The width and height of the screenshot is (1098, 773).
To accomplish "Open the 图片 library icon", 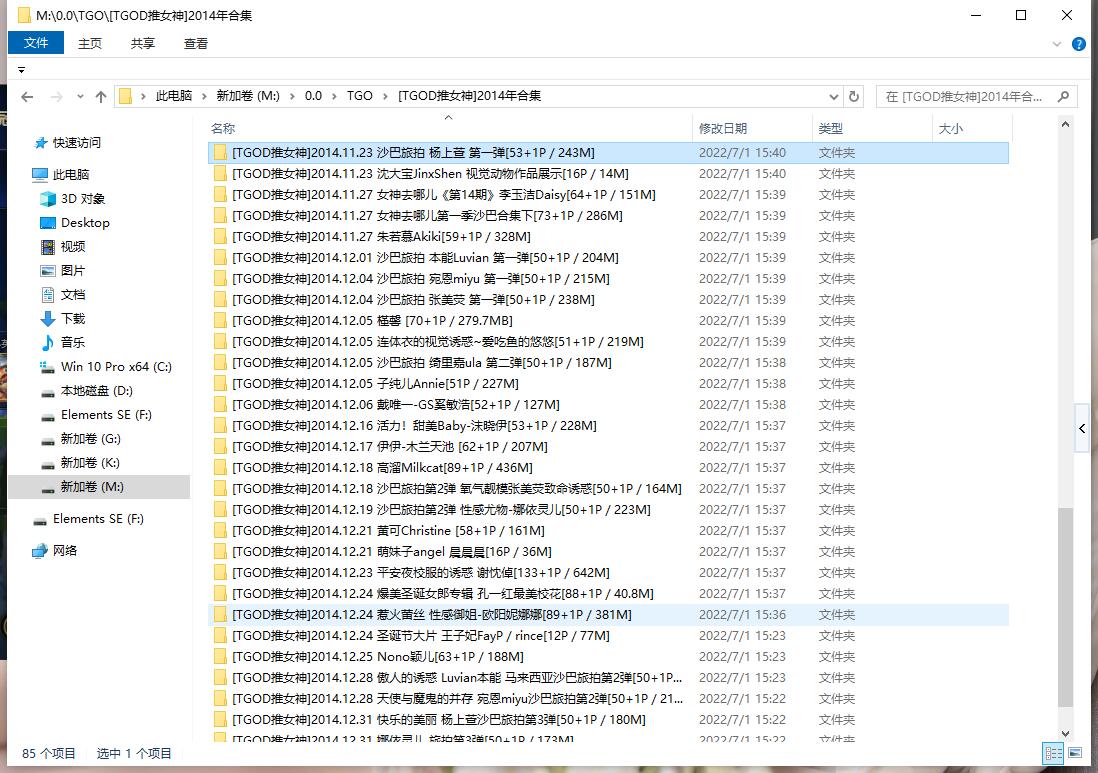I will pyautogui.click(x=48, y=270).
